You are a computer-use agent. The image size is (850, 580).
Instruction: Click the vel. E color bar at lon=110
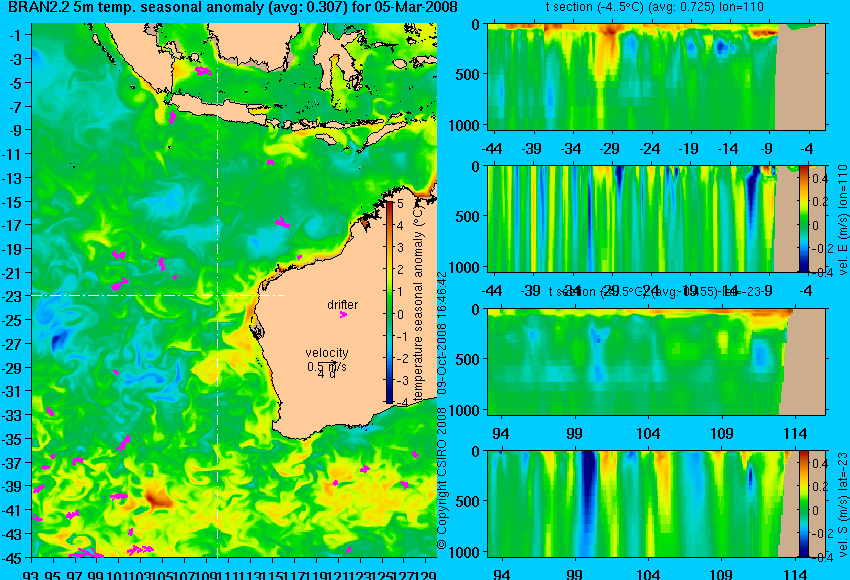[803, 218]
